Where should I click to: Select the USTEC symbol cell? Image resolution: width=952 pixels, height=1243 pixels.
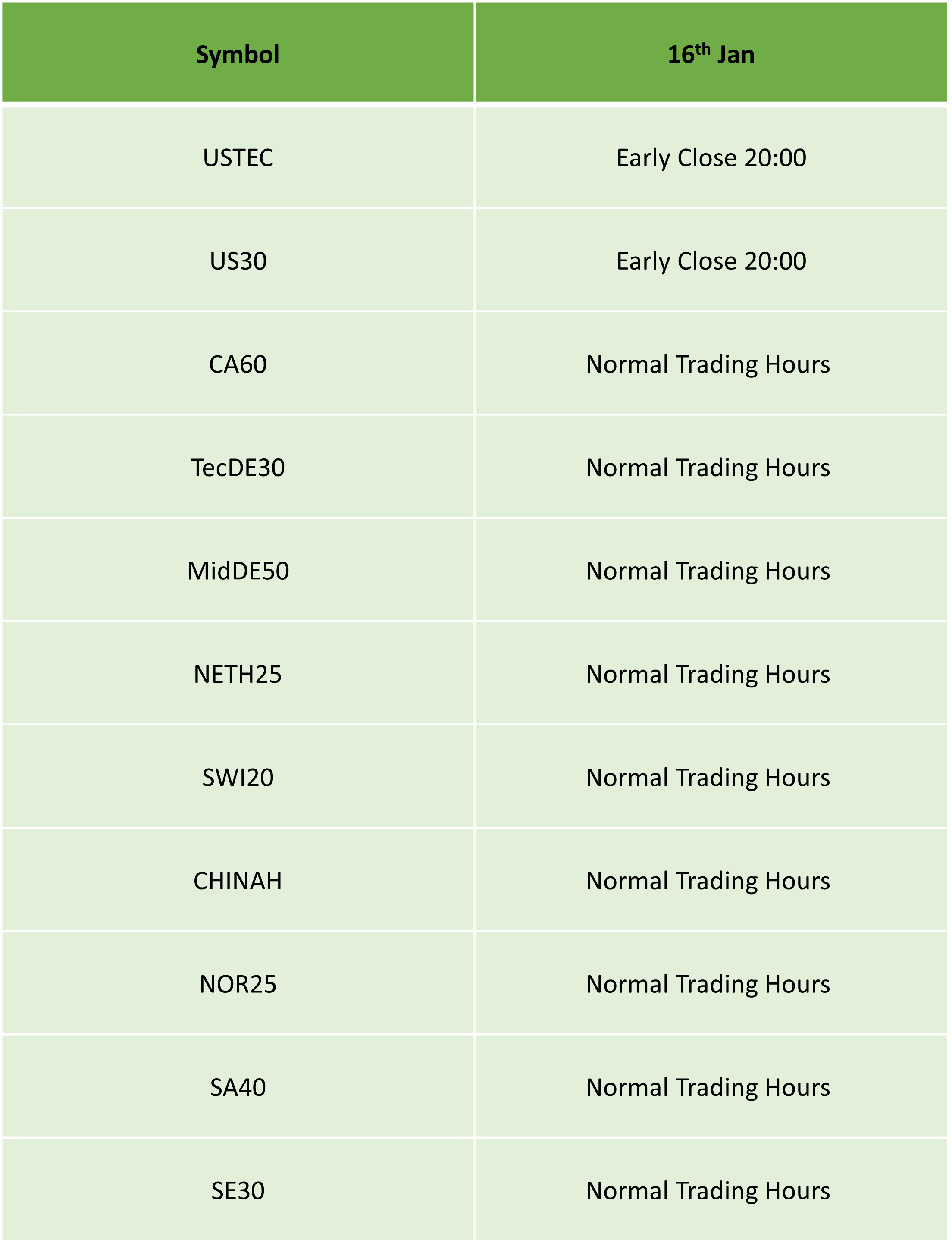238,157
